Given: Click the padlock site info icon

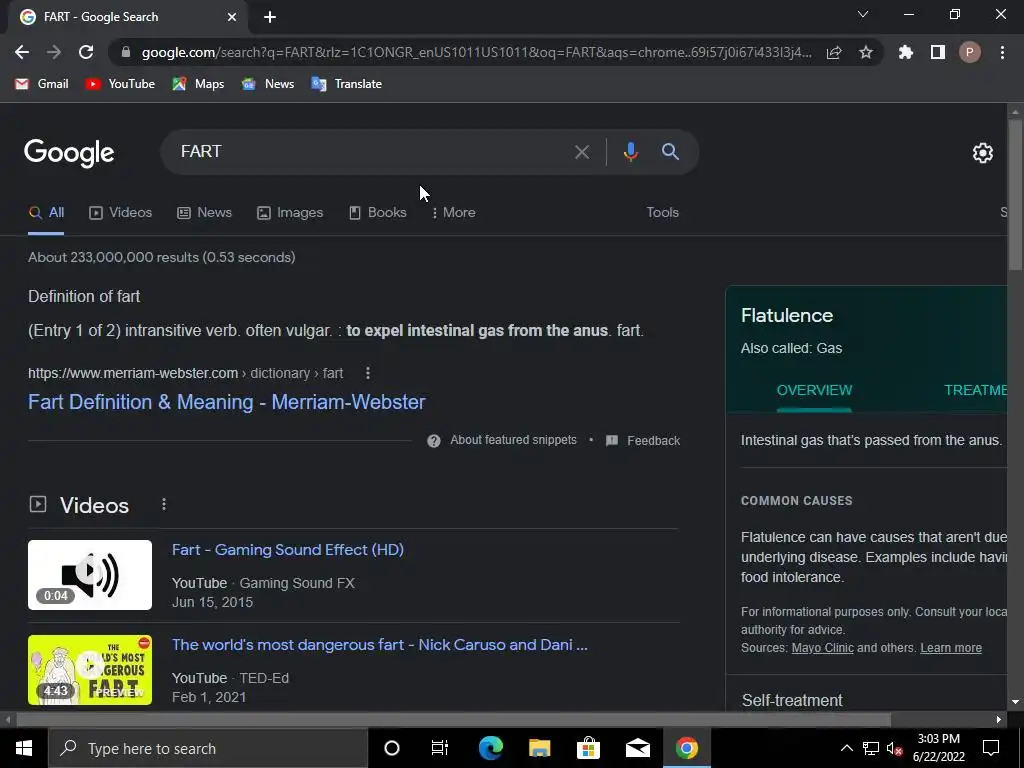Looking at the screenshot, I should point(126,52).
